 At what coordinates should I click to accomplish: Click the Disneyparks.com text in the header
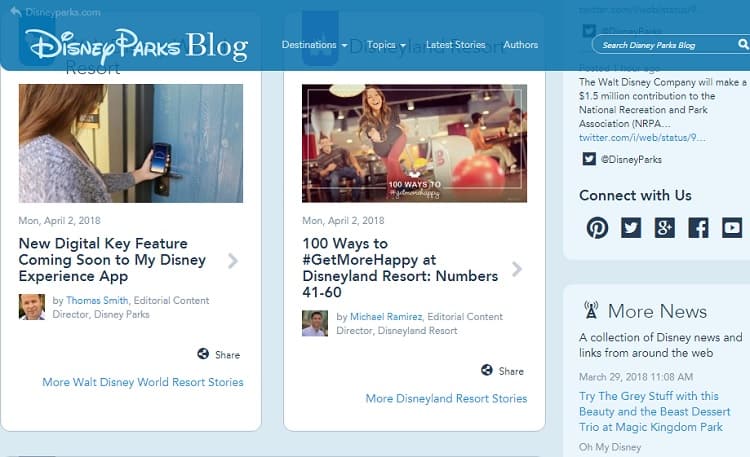click(63, 12)
